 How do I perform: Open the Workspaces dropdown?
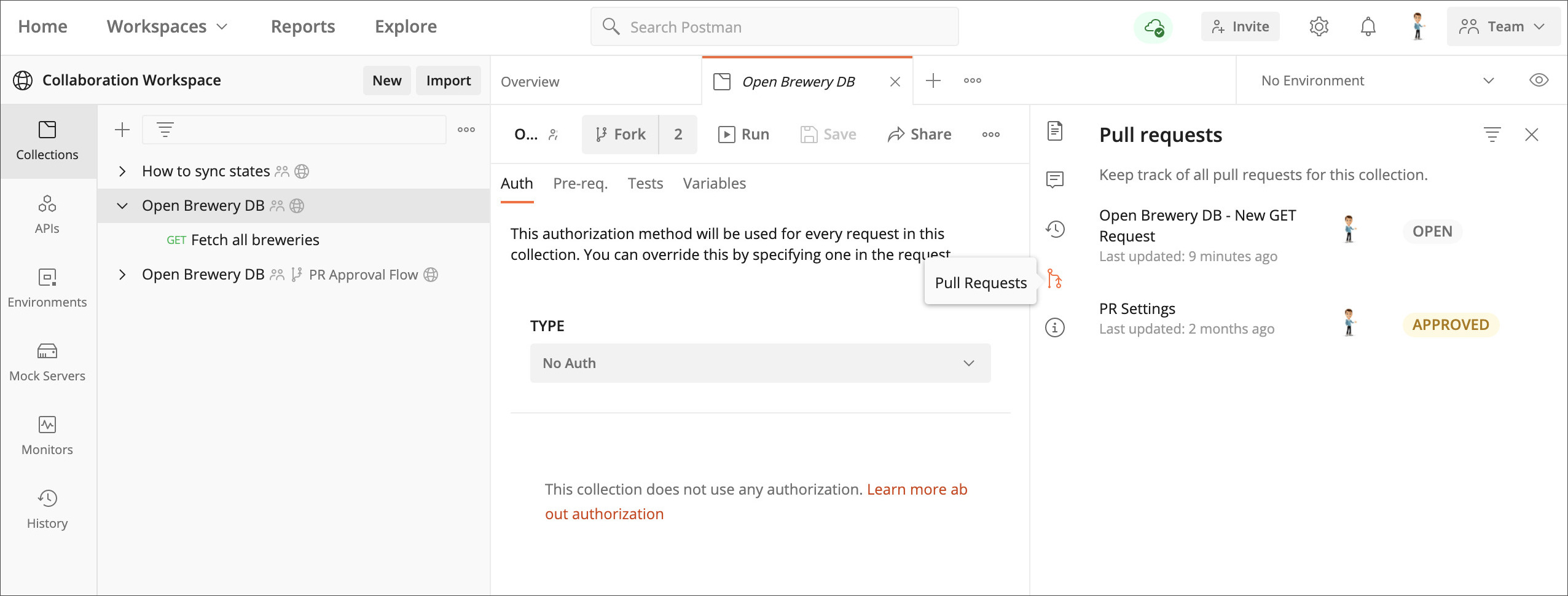(x=167, y=26)
